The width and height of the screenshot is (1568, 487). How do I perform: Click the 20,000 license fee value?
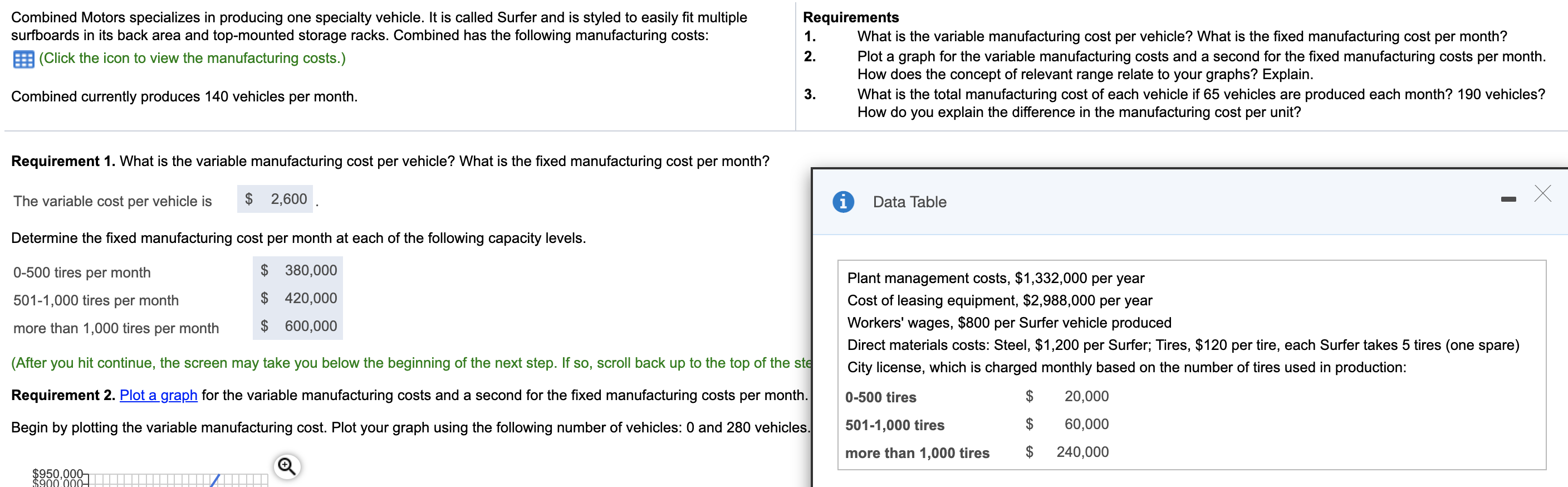click(x=1086, y=396)
